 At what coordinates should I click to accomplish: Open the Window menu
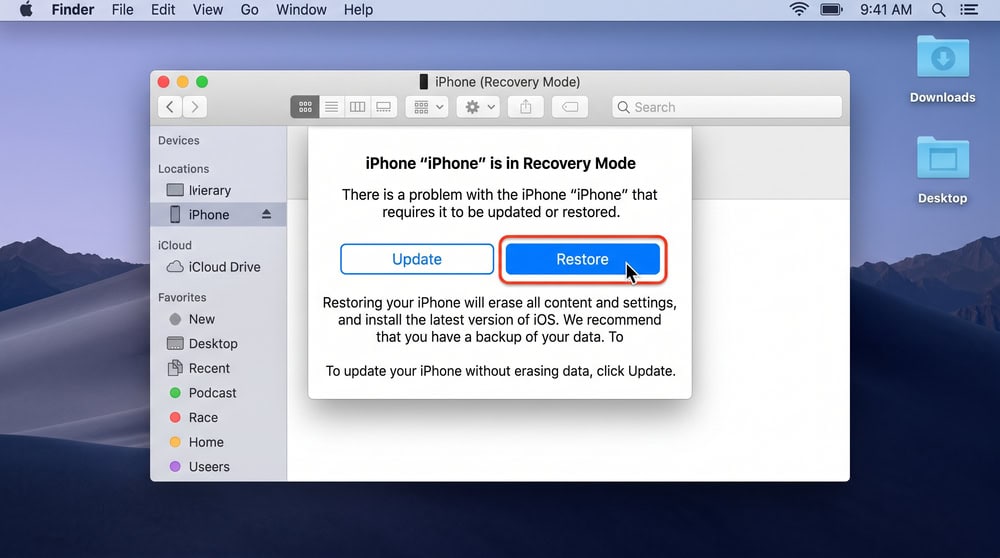point(301,10)
